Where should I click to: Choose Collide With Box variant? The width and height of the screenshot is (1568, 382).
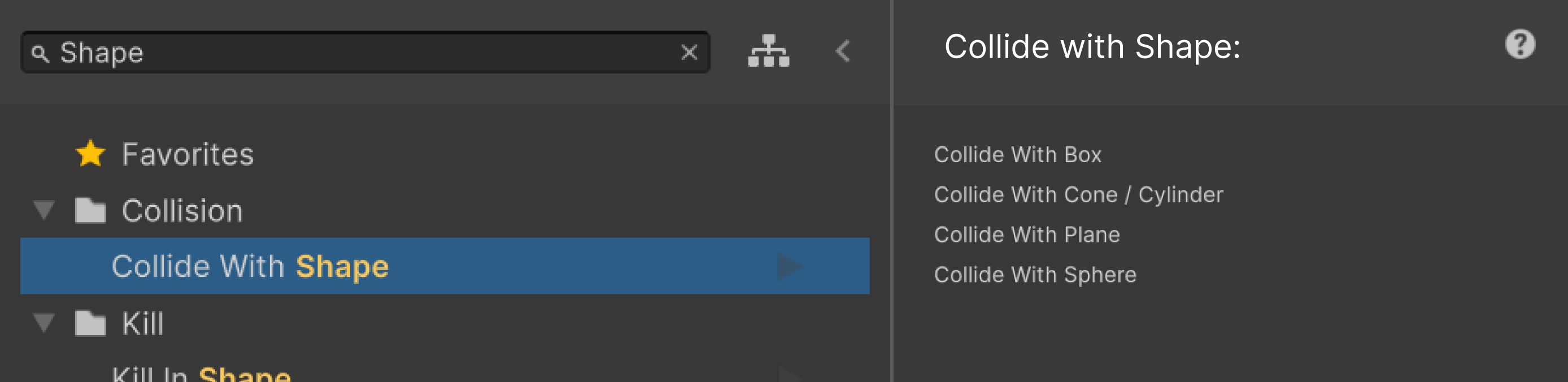click(1017, 155)
